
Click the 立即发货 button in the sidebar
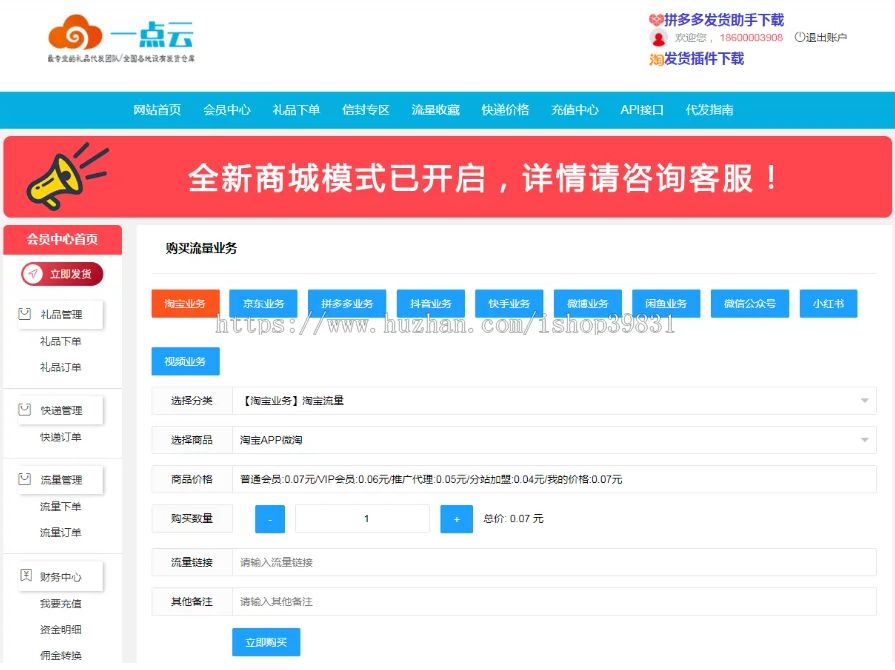pyautogui.click(x=62, y=274)
